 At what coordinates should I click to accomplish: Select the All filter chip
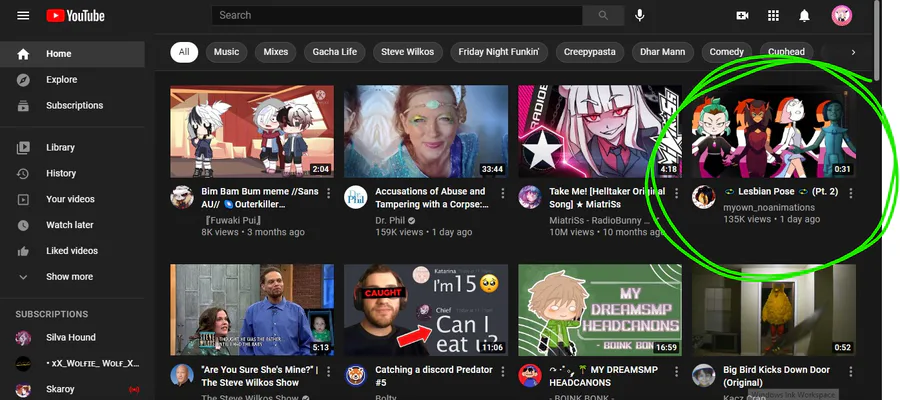pos(184,52)
